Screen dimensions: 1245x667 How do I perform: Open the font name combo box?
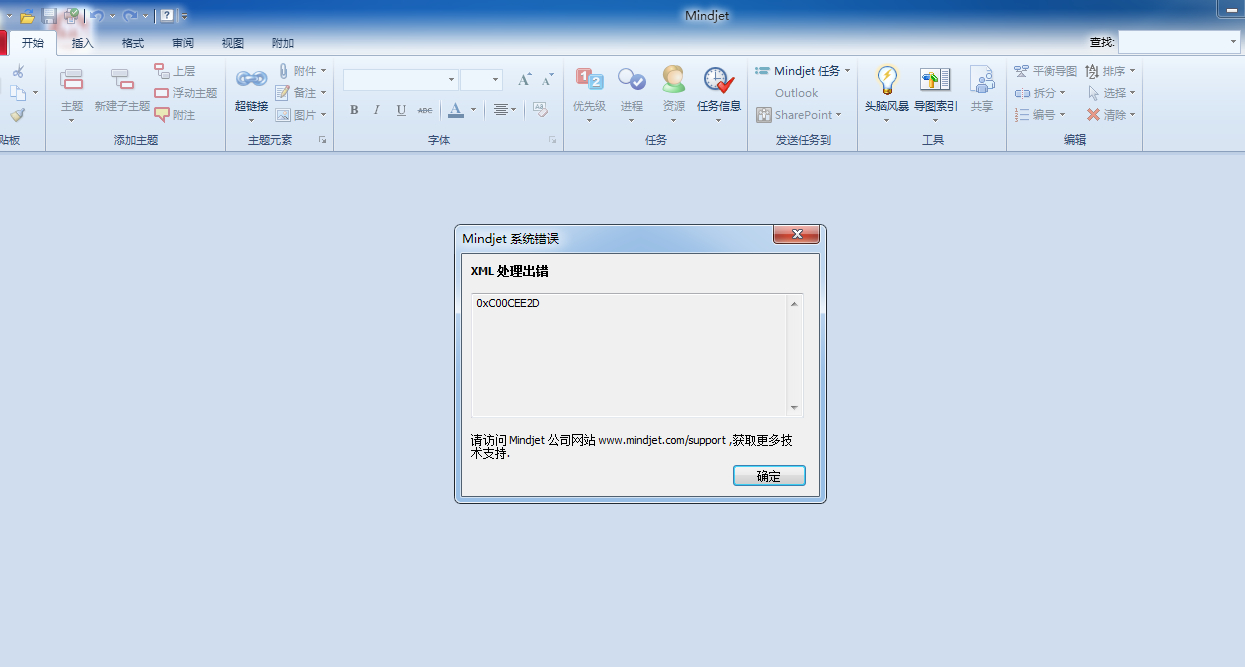coord(401,80)
